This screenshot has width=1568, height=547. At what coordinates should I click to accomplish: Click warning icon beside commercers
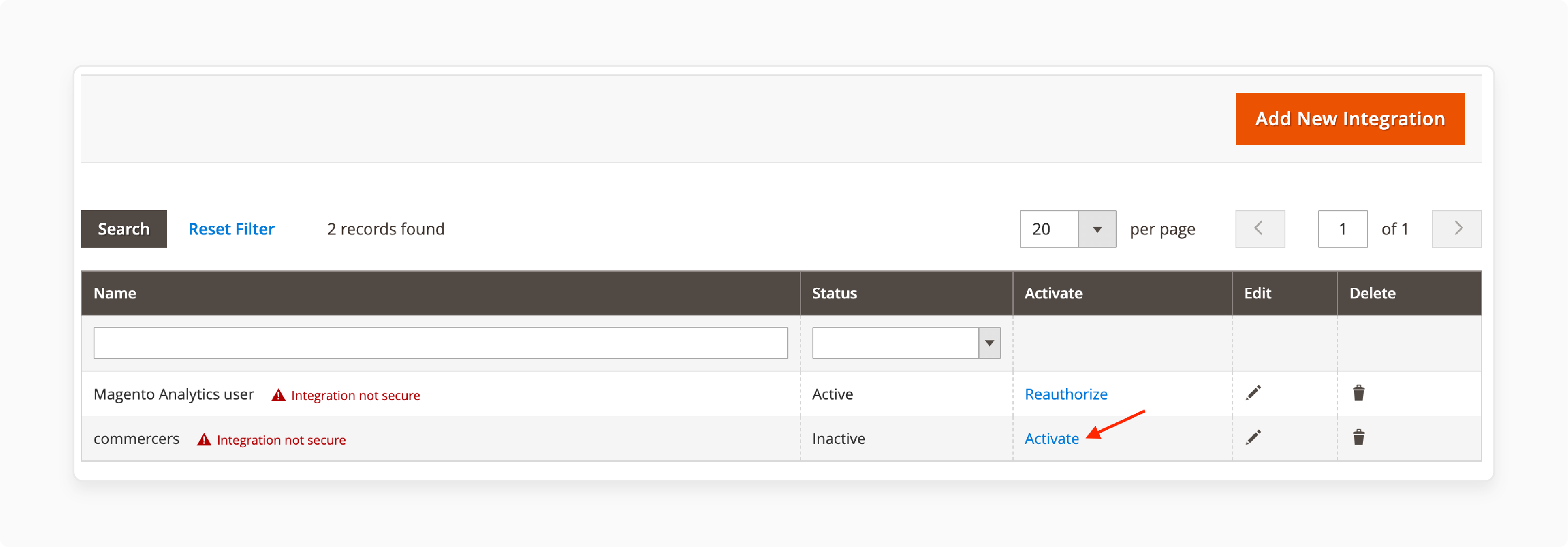(x=204, y=440)
